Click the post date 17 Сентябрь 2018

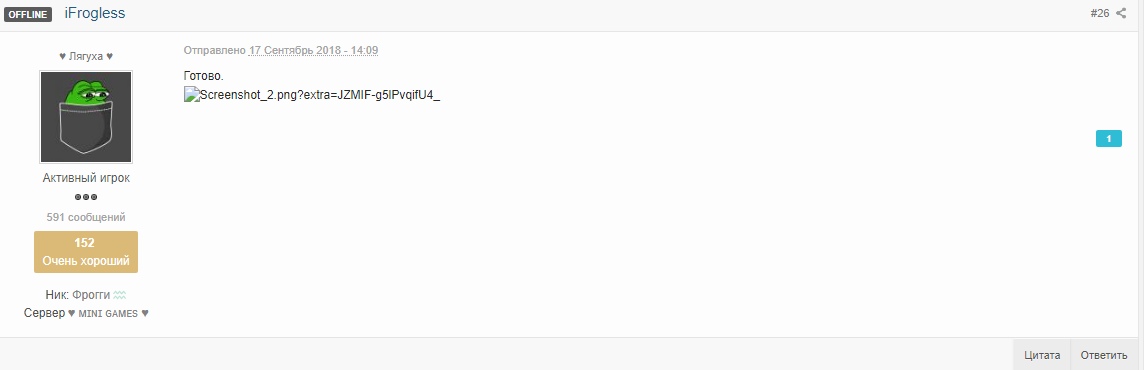click(314, 50)
